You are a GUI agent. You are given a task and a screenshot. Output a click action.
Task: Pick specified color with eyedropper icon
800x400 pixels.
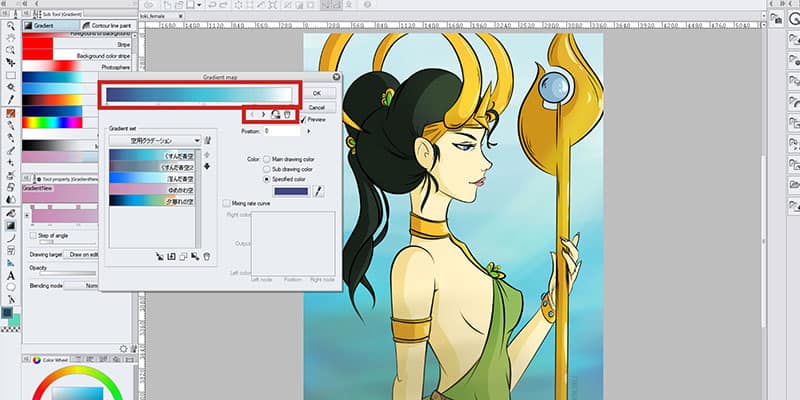pyautogui.click(x=318, y=191)
